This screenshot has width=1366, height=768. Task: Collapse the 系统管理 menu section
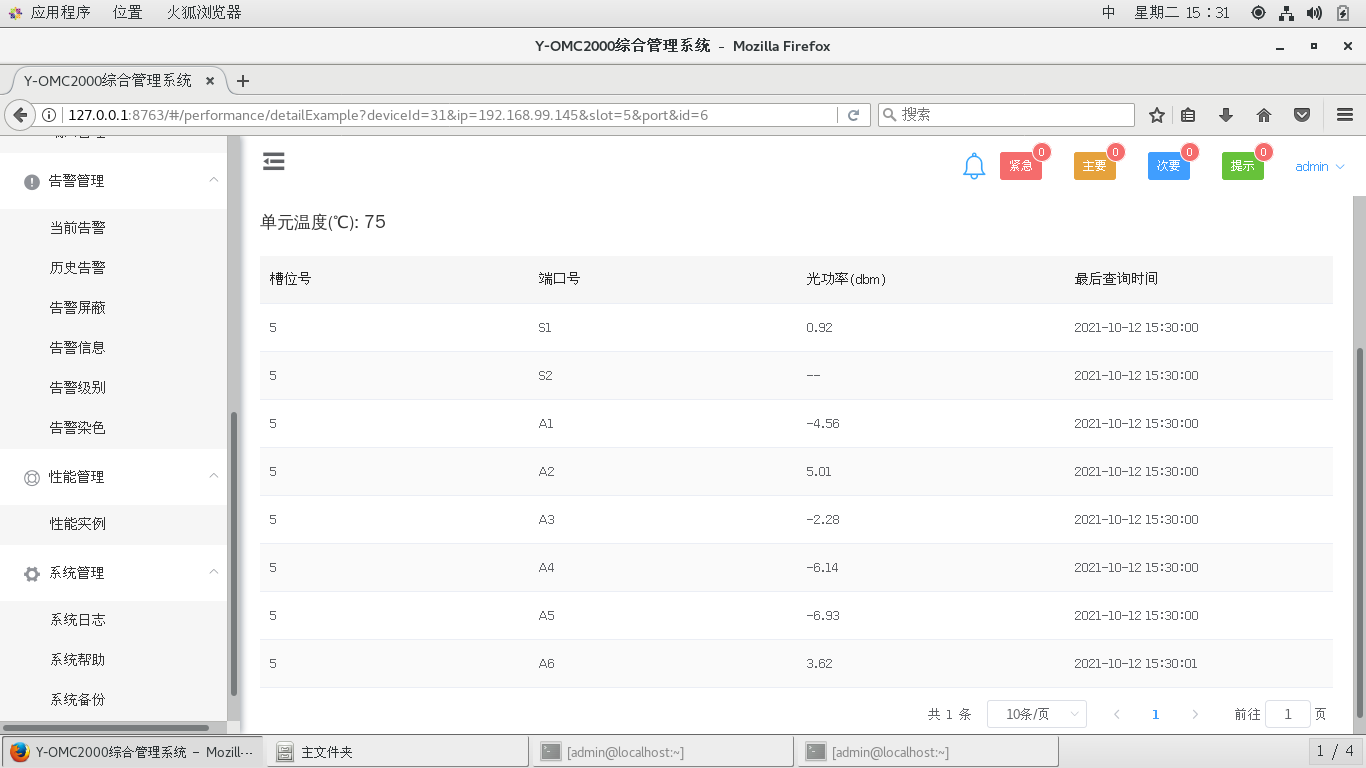(214, 573)
